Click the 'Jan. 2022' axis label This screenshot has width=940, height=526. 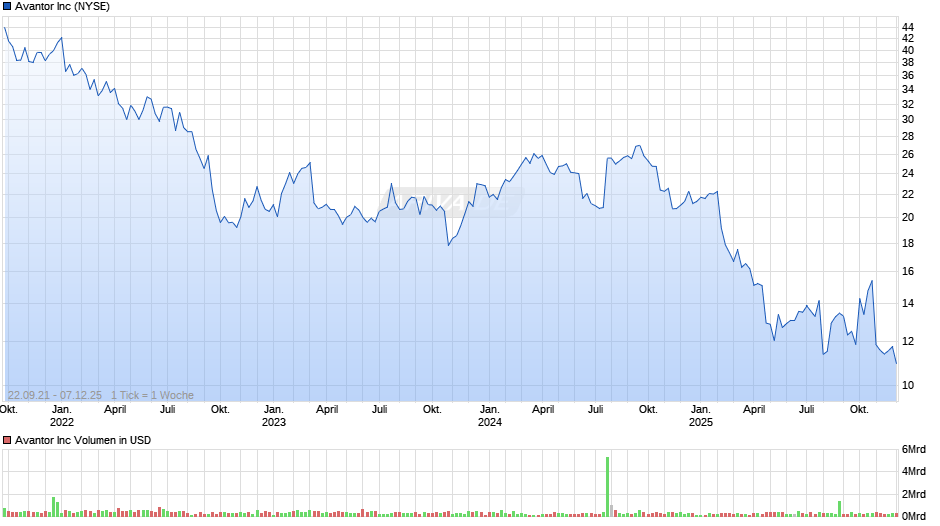pos(62,416)
